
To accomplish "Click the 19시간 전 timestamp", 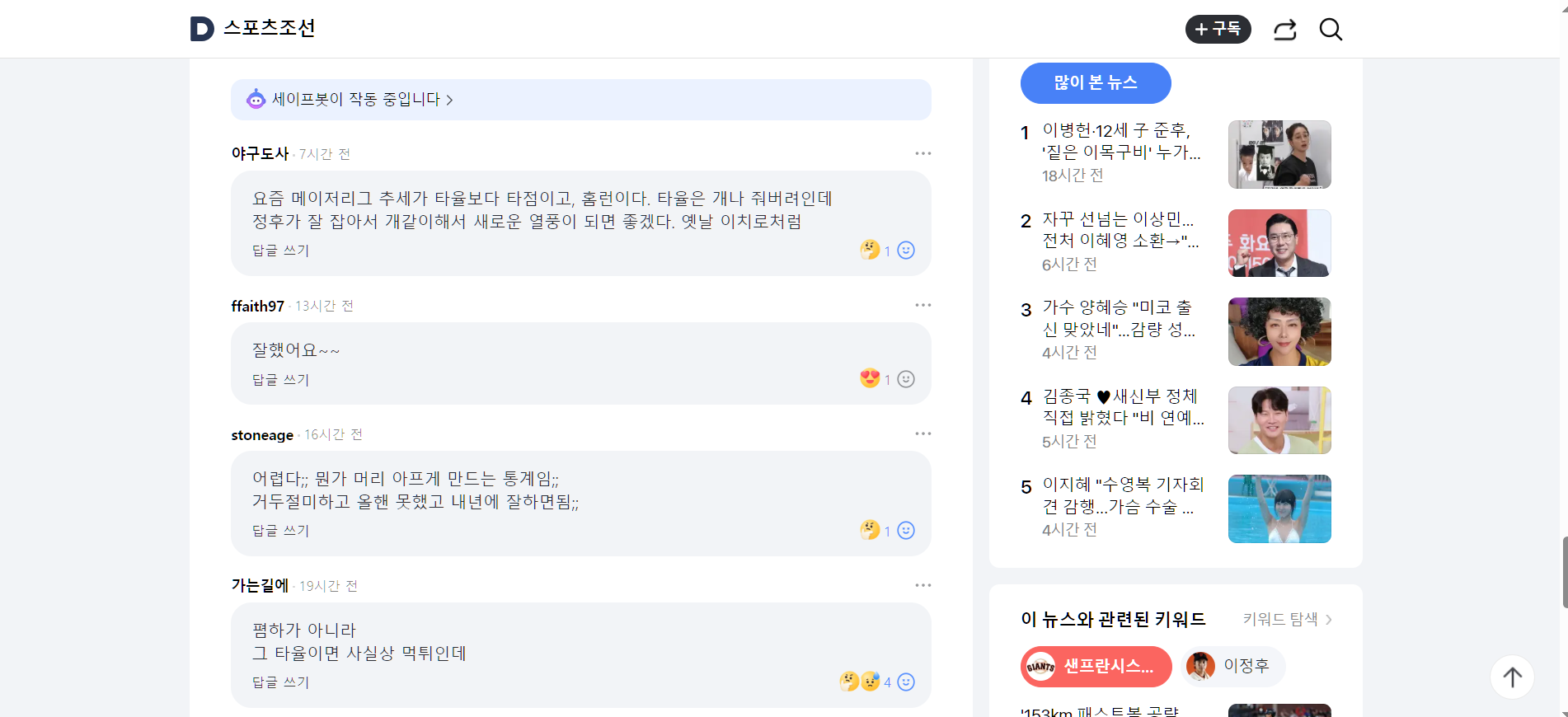I will point(328,586).
